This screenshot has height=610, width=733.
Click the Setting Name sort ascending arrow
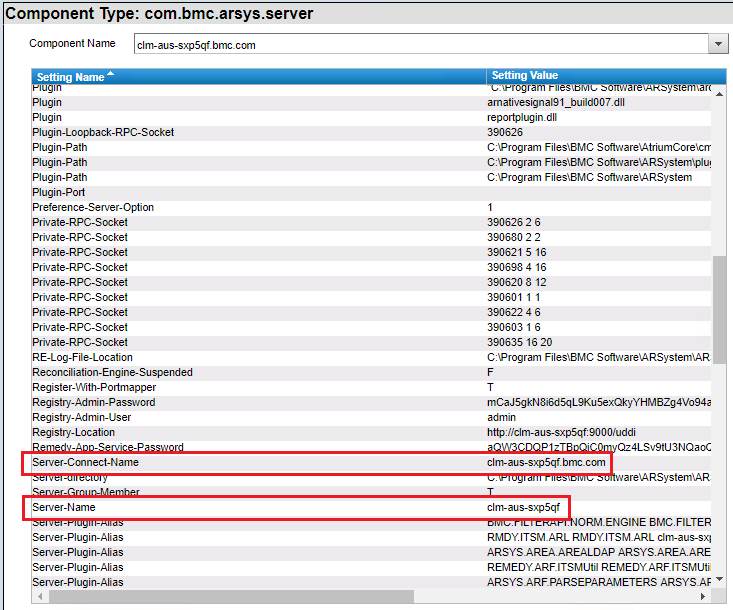(110, 73)
